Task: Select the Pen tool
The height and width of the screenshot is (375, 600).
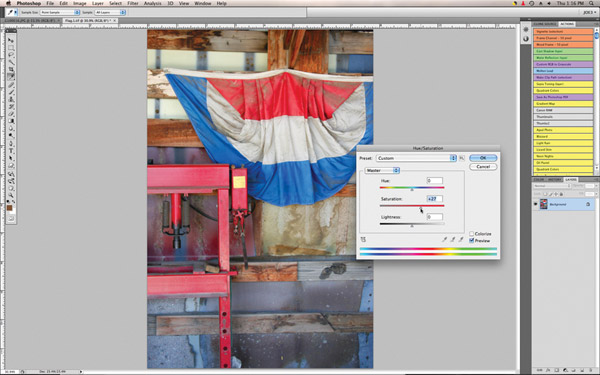Action: tap(11, 143)
